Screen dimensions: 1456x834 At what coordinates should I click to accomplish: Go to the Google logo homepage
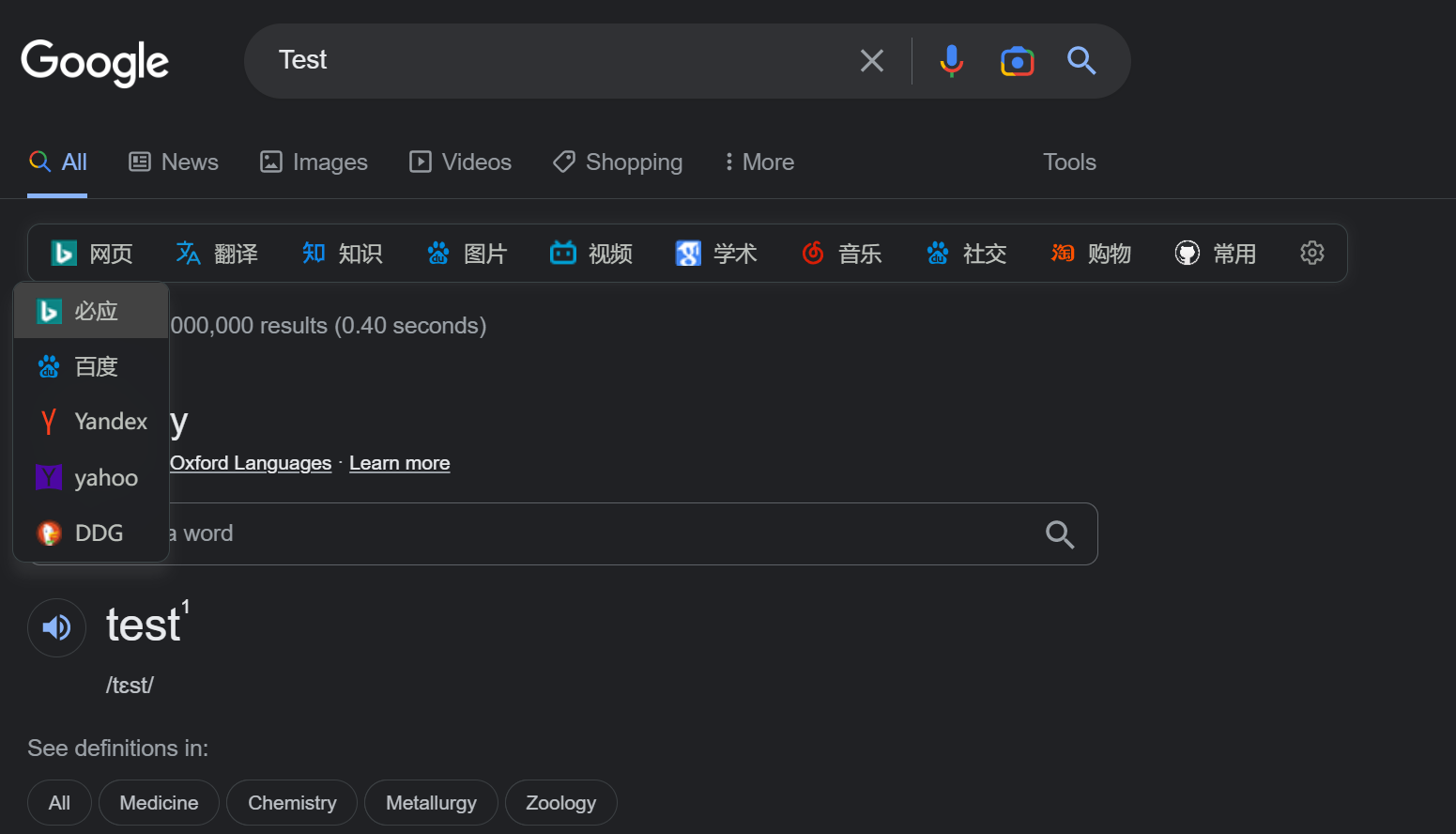[95, 62]
